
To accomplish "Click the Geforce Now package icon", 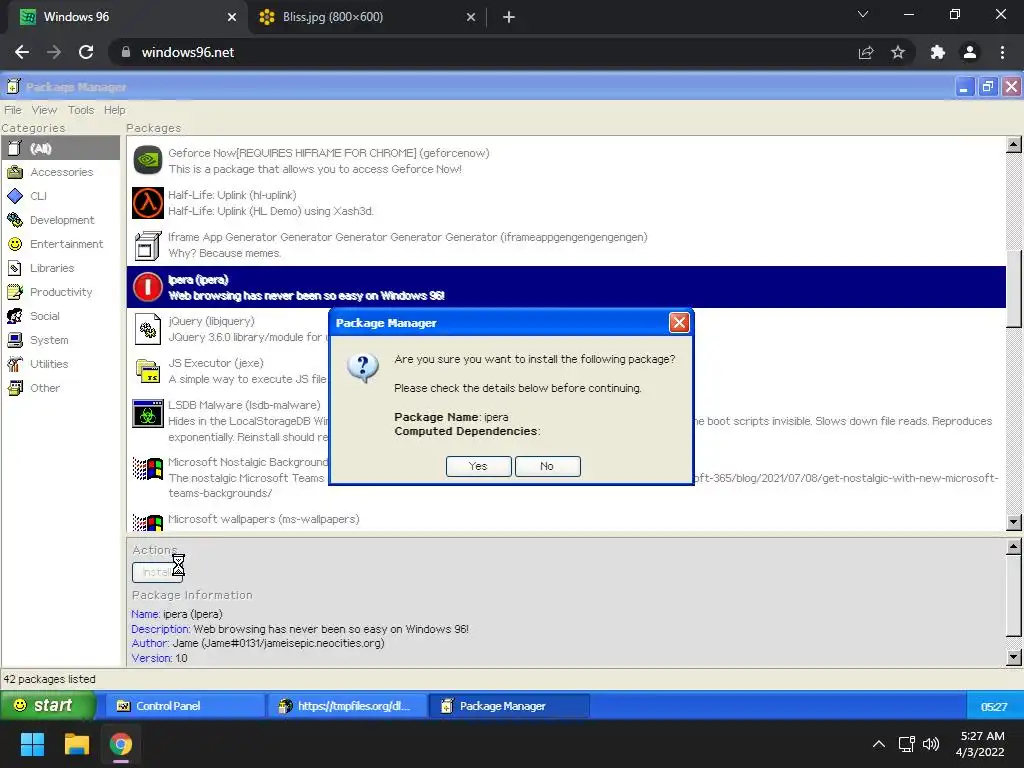I will pyautogui.click(x=148, y=160).
